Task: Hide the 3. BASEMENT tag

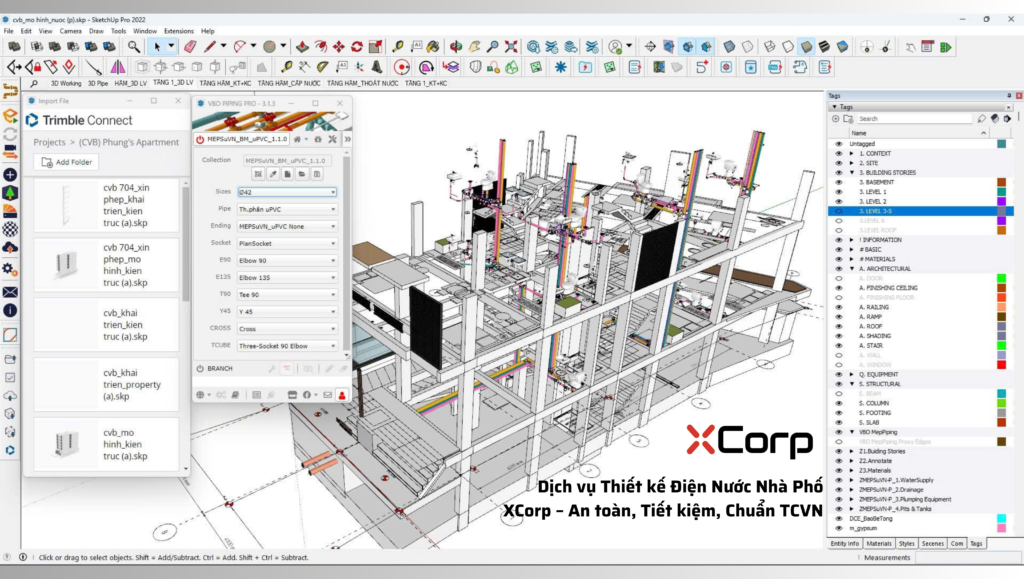Action: (x=839, y=182)
